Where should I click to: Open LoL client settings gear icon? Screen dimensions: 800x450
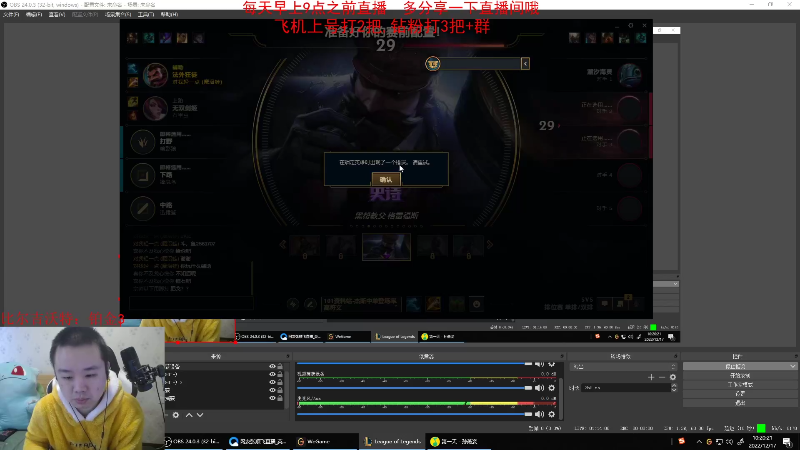631,26
